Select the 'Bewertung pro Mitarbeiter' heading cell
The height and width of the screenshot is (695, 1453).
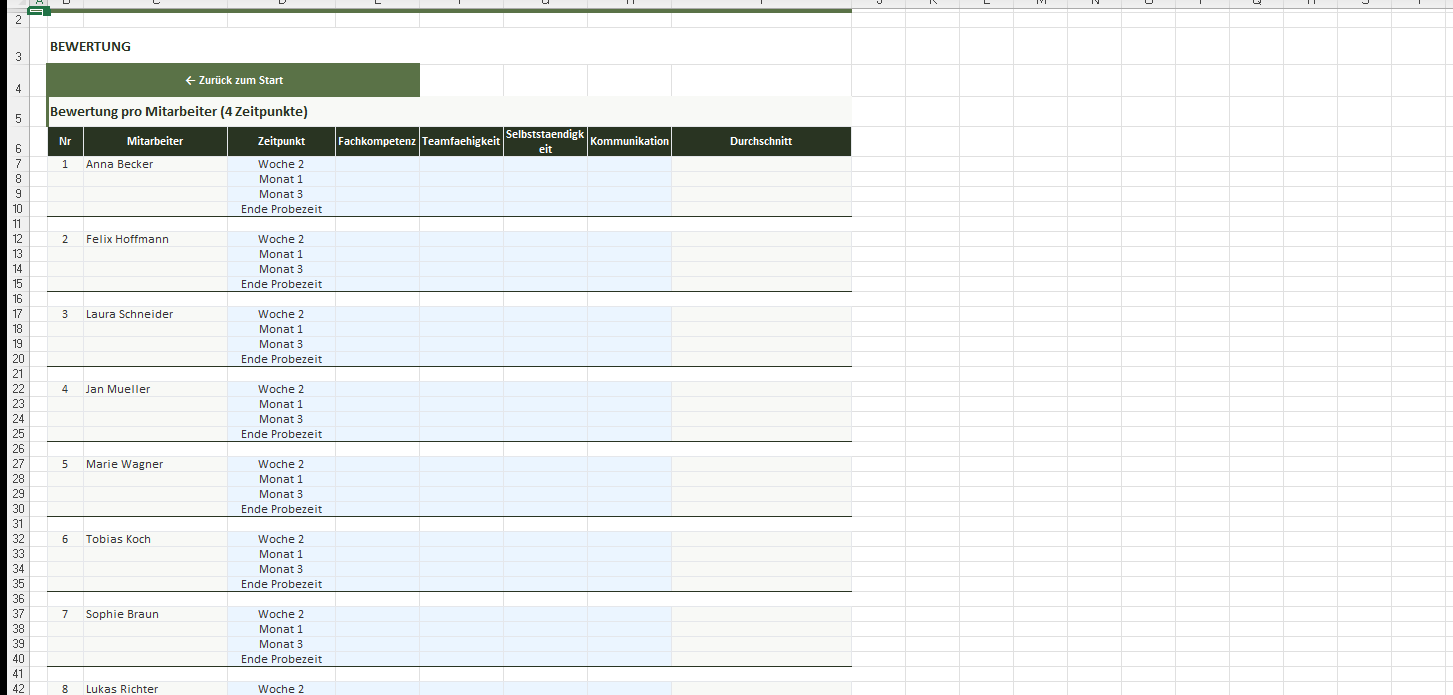pos(178,112)
